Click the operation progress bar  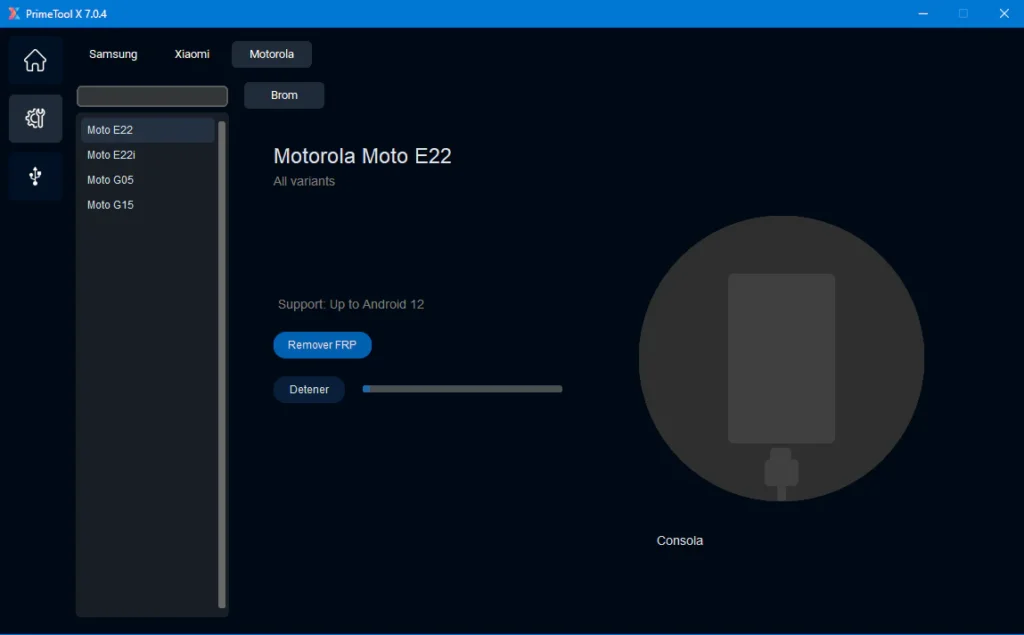click(462, 389)
